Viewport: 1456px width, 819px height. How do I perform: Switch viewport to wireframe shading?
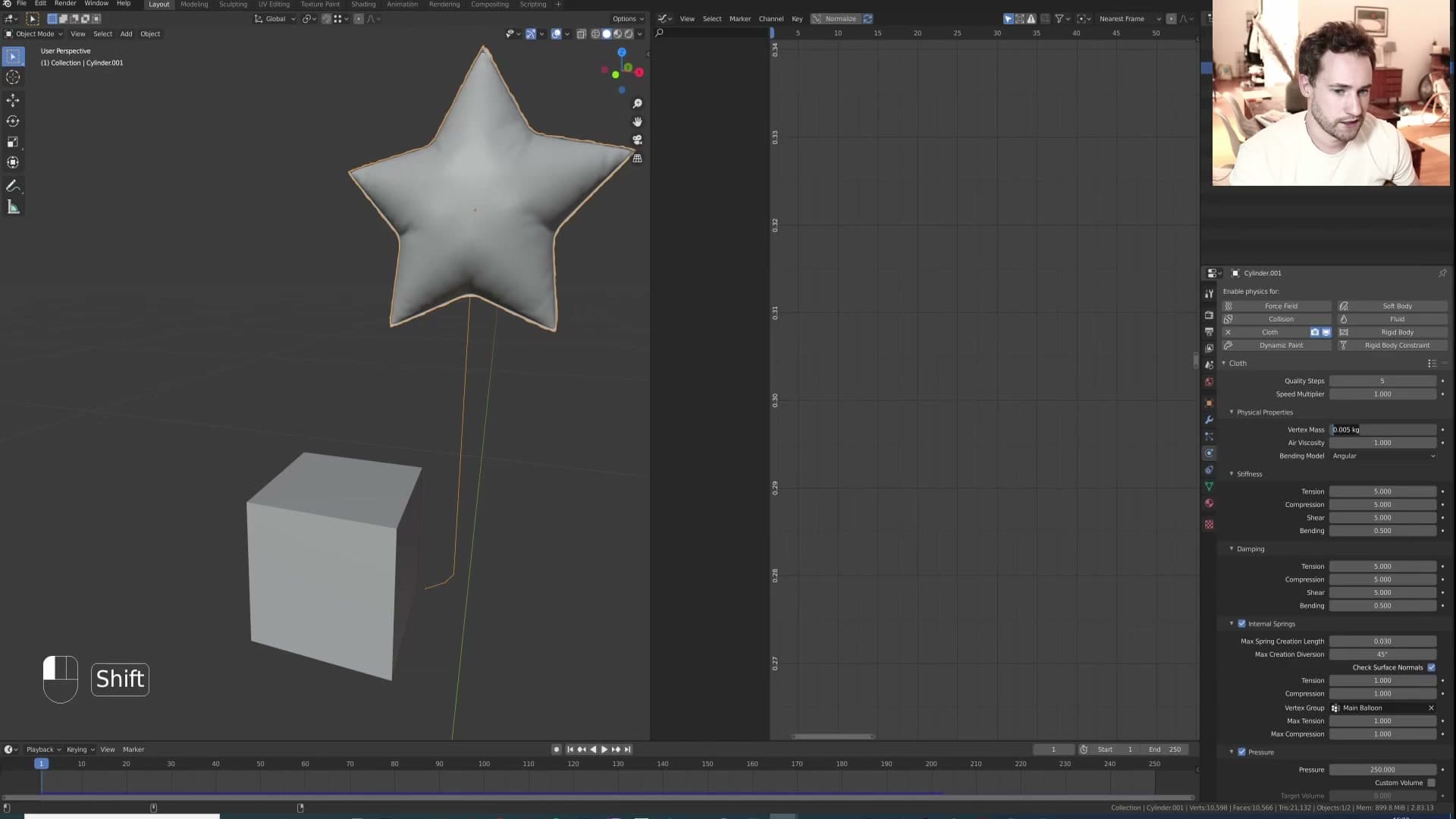click(595, 34)
